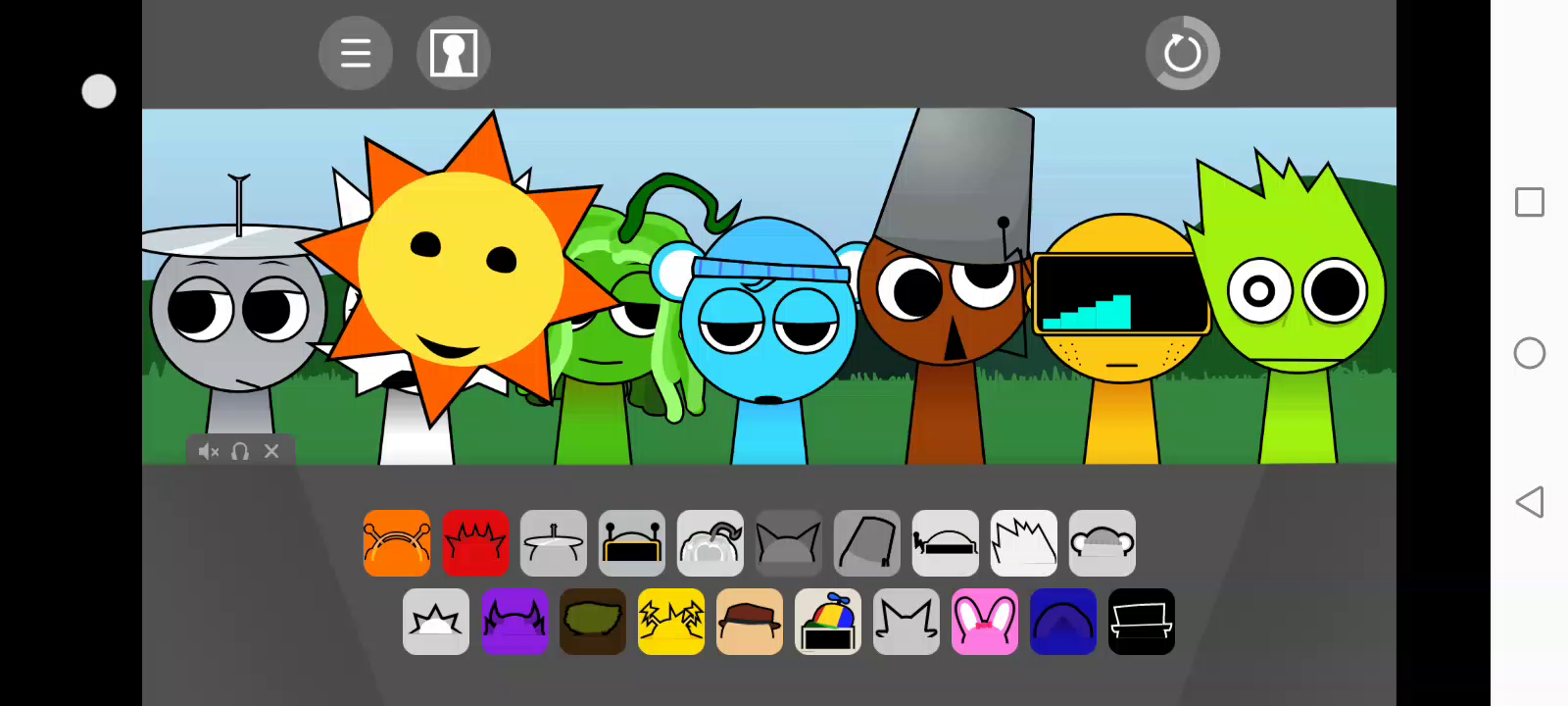Image resolution: width=1568 pixels, height=706 pixels.
Task: Select the pink bunny ears icon
Action: [985, 622]
